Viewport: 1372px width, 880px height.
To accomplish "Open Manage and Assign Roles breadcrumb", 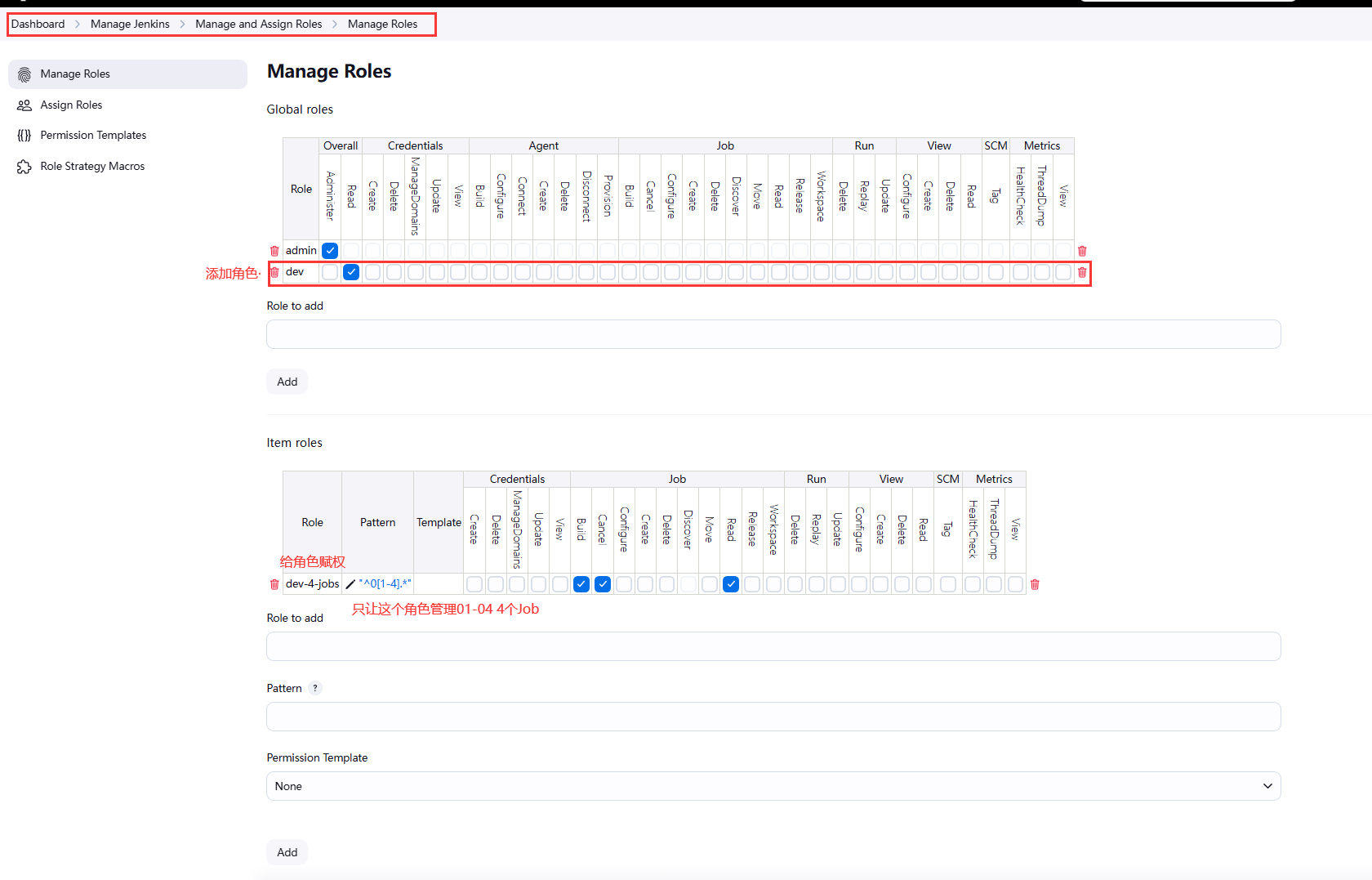I will point(258,24).
